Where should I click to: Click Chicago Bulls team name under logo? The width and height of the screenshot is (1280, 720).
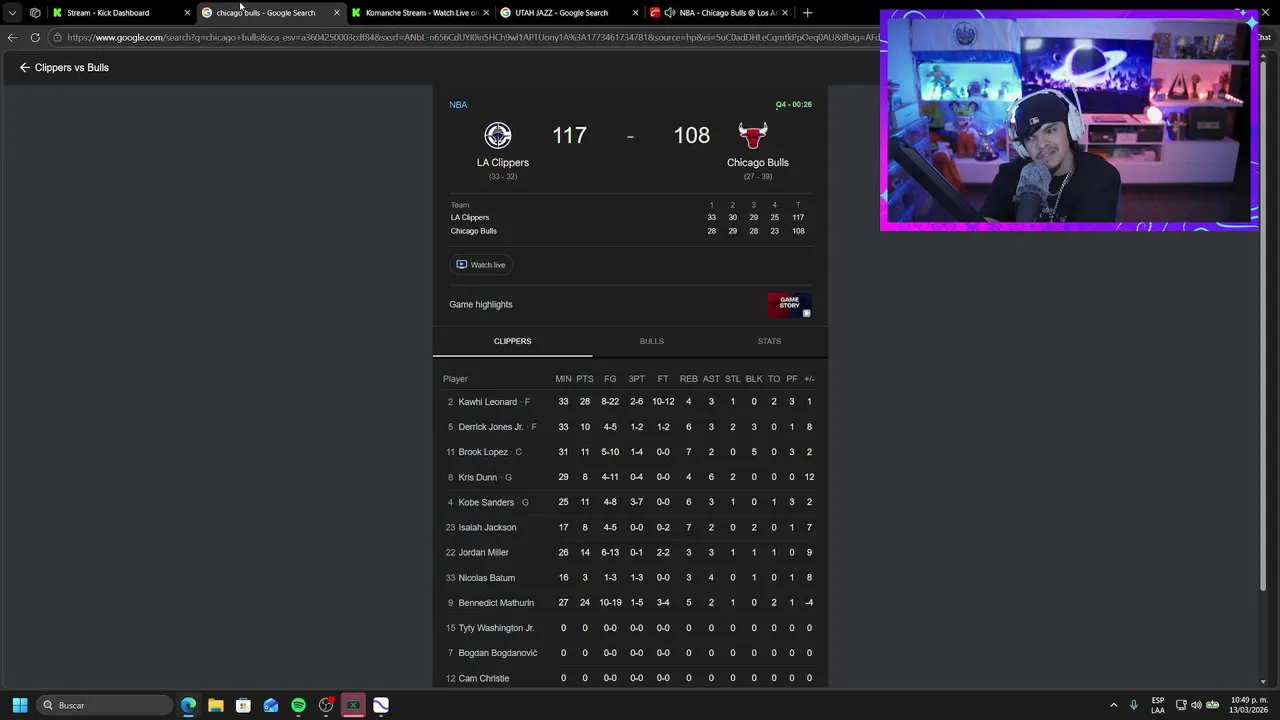tap(758, 162)
